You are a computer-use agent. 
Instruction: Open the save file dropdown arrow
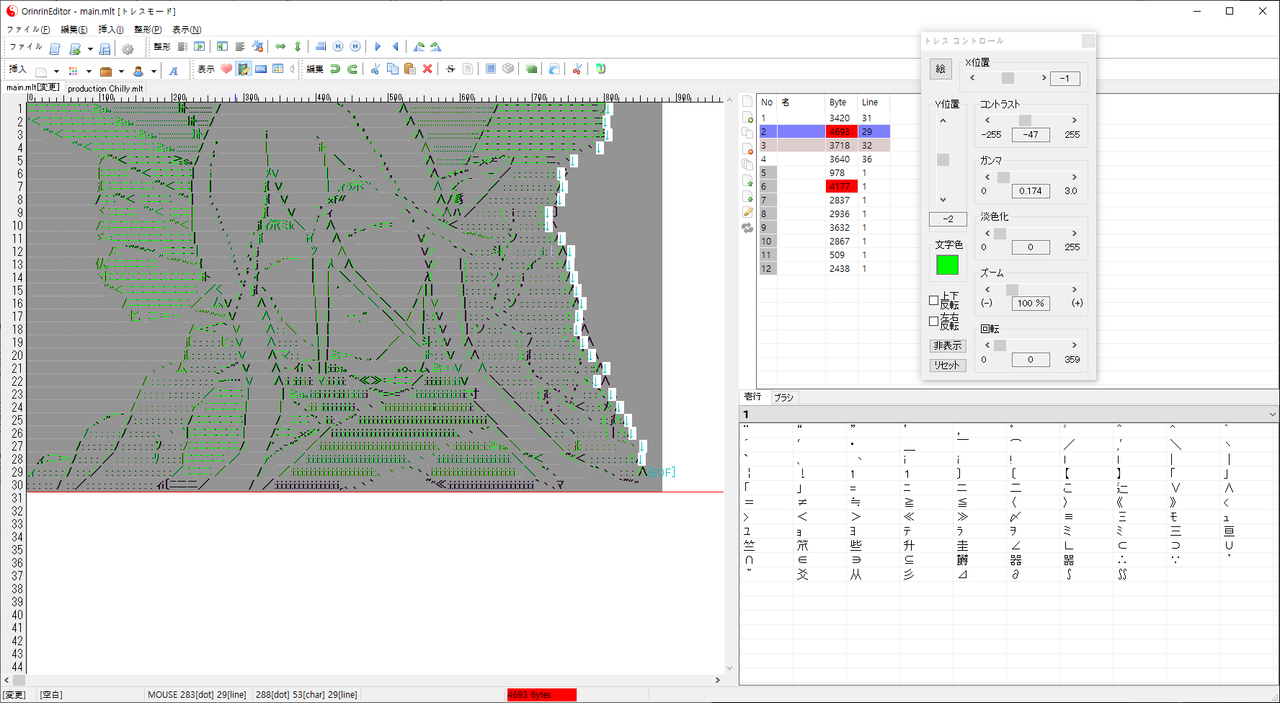[90, 48]
